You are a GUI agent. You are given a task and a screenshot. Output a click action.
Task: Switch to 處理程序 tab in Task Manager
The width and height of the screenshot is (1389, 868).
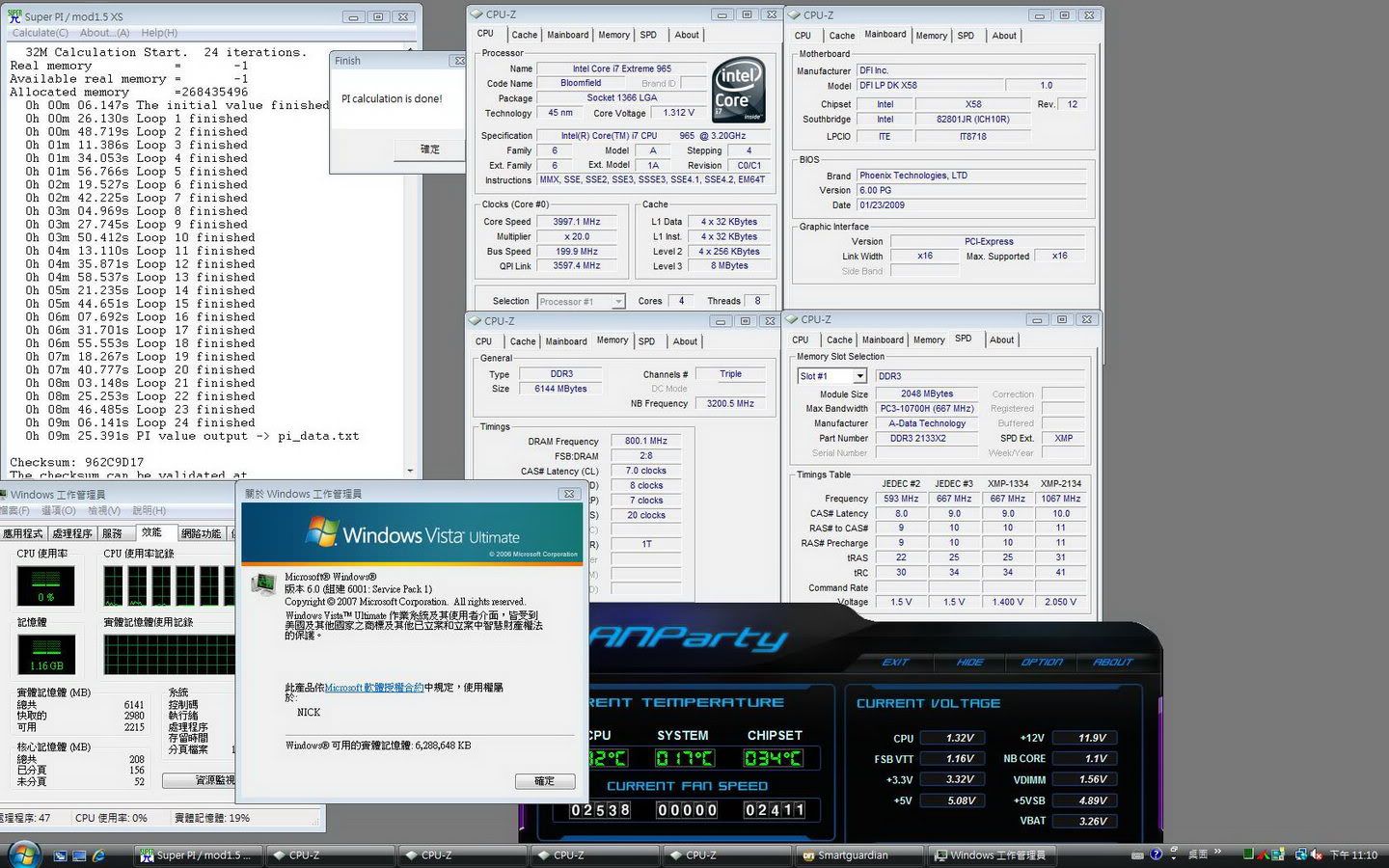(x=72, y=533)
